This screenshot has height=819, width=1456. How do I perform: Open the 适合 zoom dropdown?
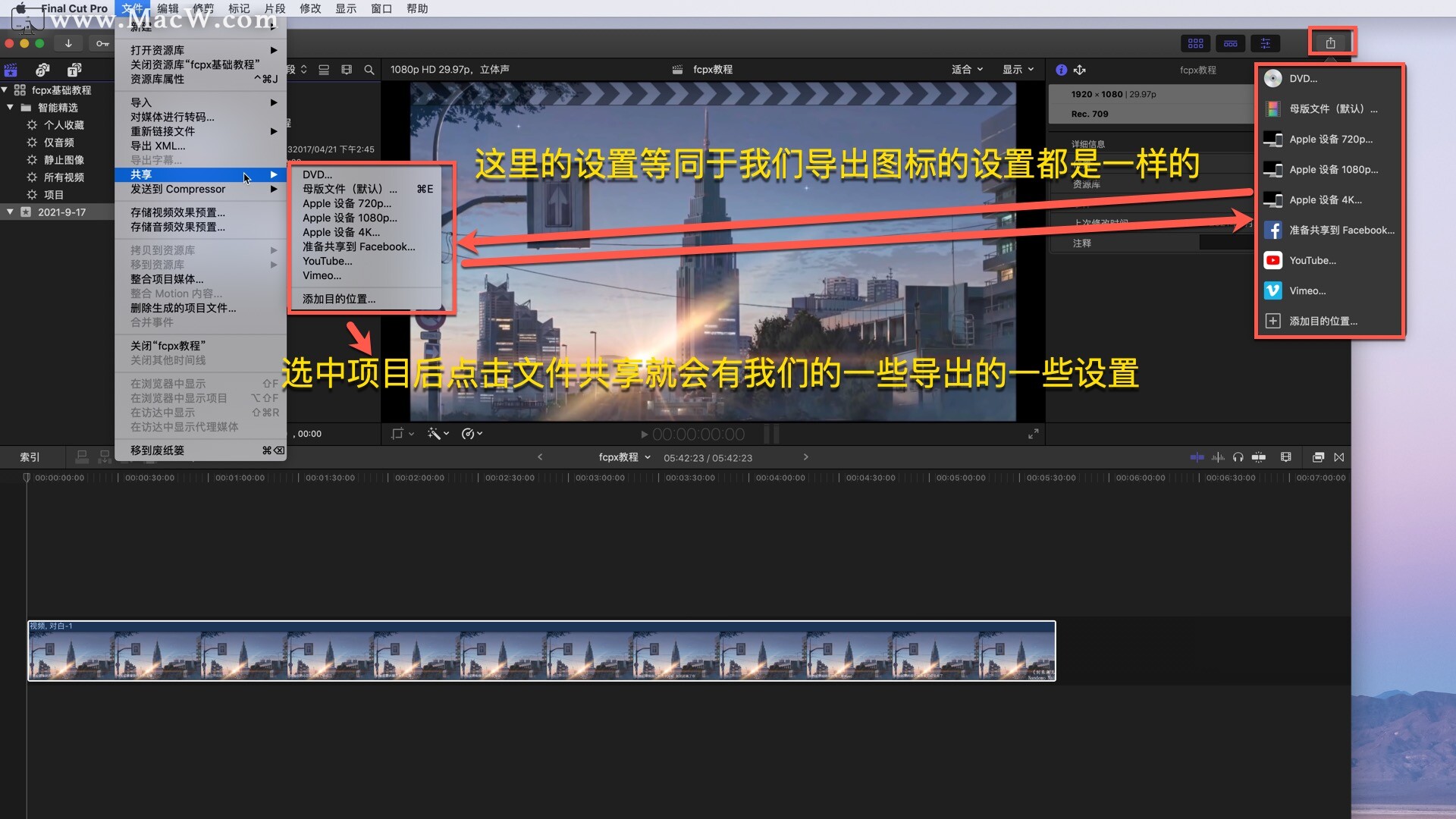pos(967,69)
